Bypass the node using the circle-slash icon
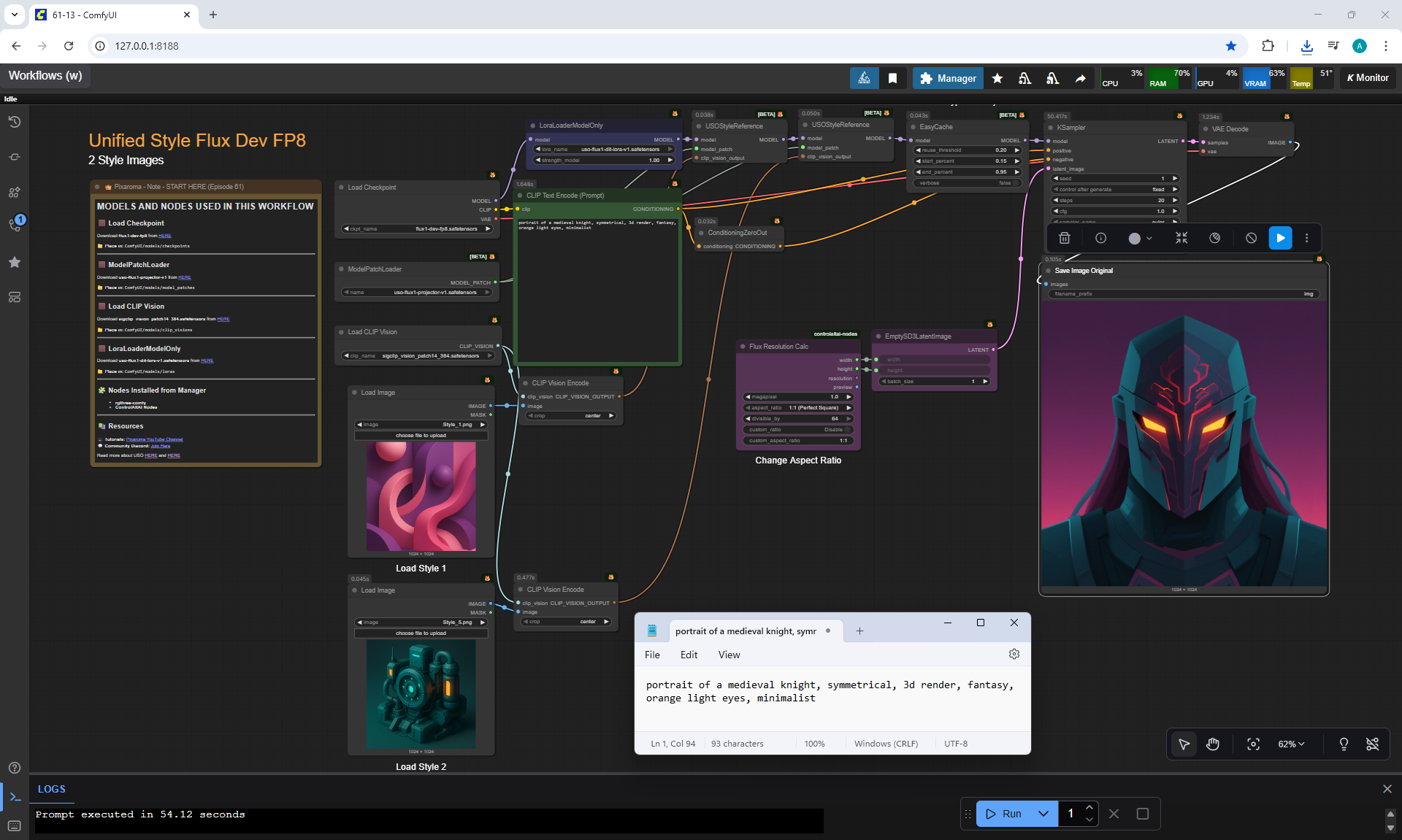 coord(1251,238)
